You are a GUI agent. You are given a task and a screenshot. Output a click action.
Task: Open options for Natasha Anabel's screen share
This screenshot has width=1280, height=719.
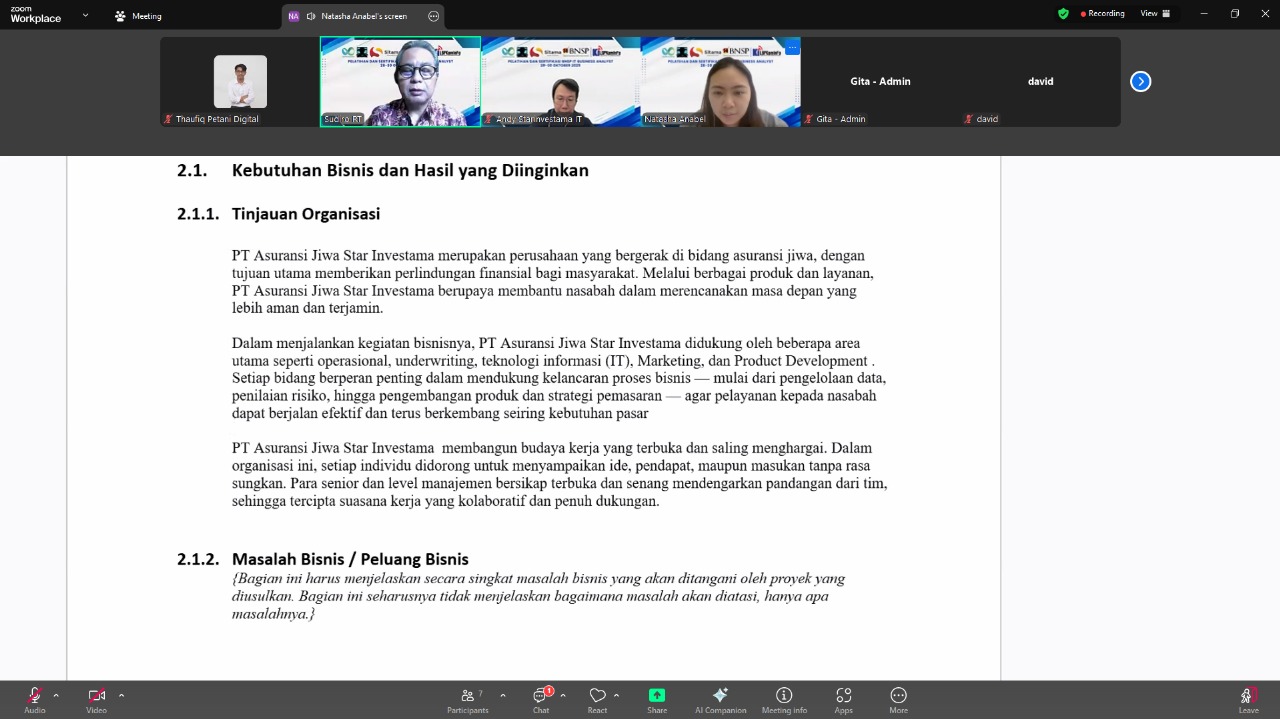click(x=433, y=16)
